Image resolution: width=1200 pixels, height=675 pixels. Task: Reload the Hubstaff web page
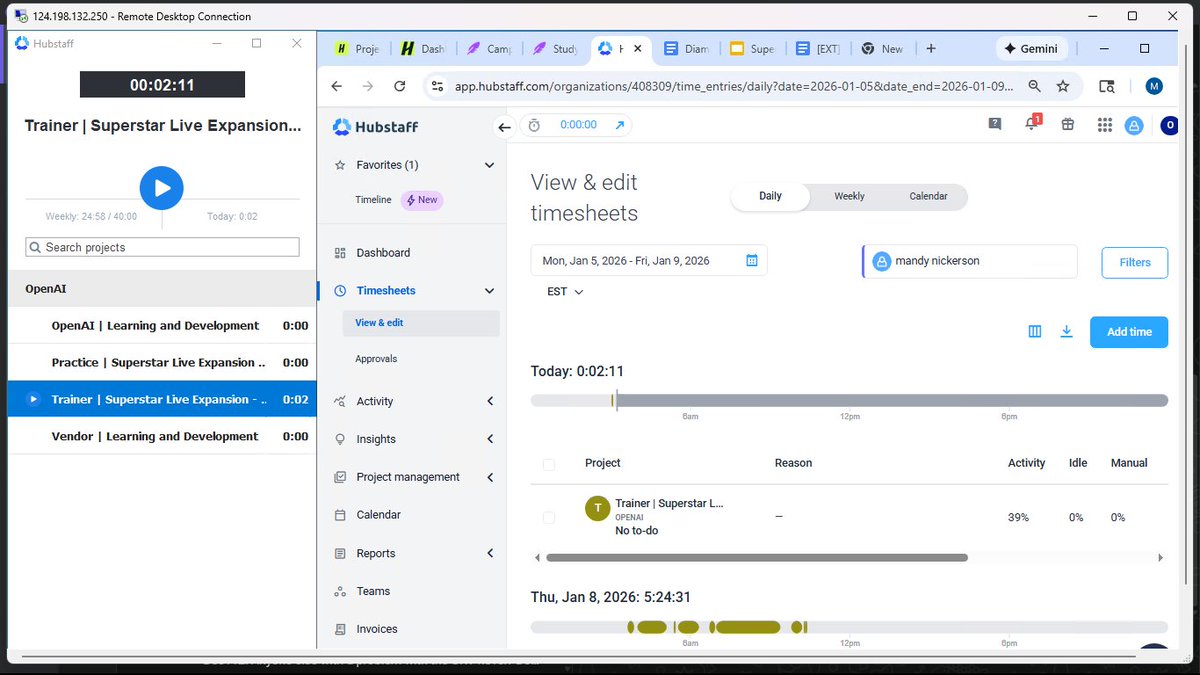pos(400,87)
